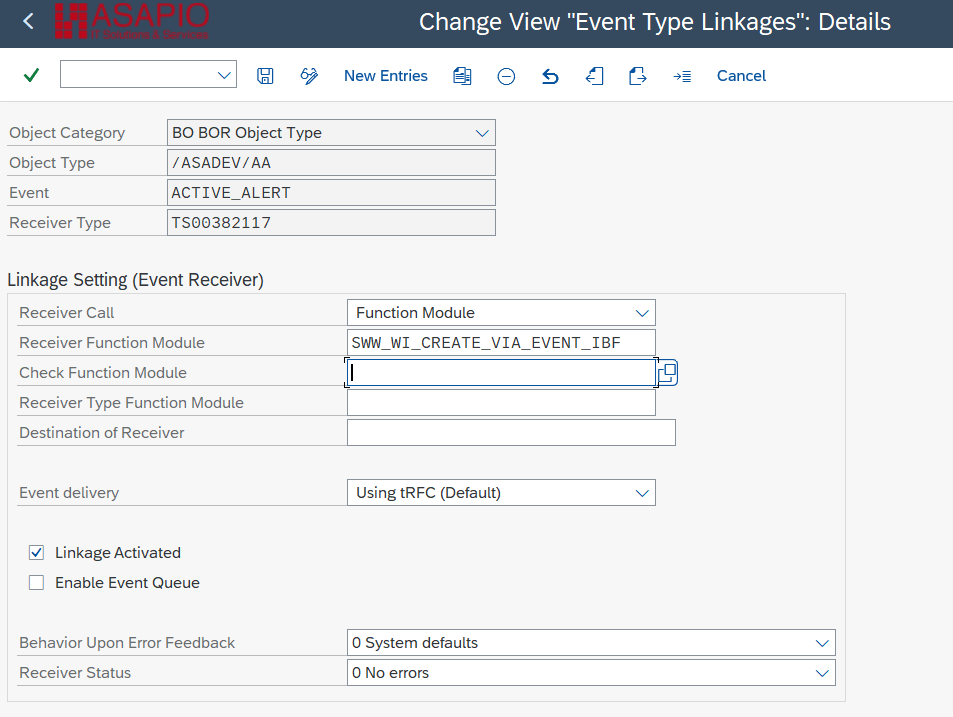953x717 pixels.
Task: Open the Receiver Call dropdown
Action: [x=642, y=313]
